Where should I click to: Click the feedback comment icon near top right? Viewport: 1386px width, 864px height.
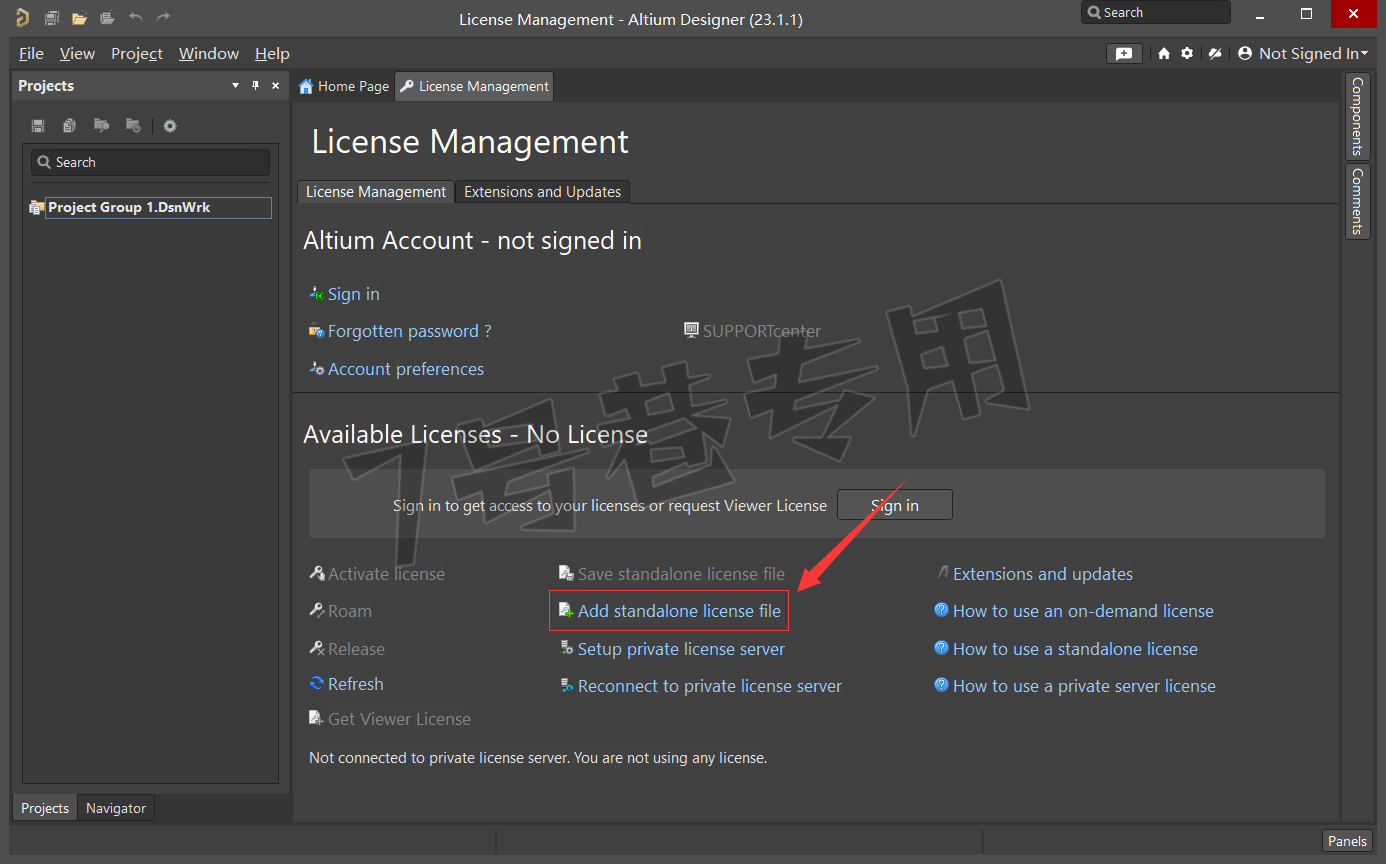click(1124, 54)
